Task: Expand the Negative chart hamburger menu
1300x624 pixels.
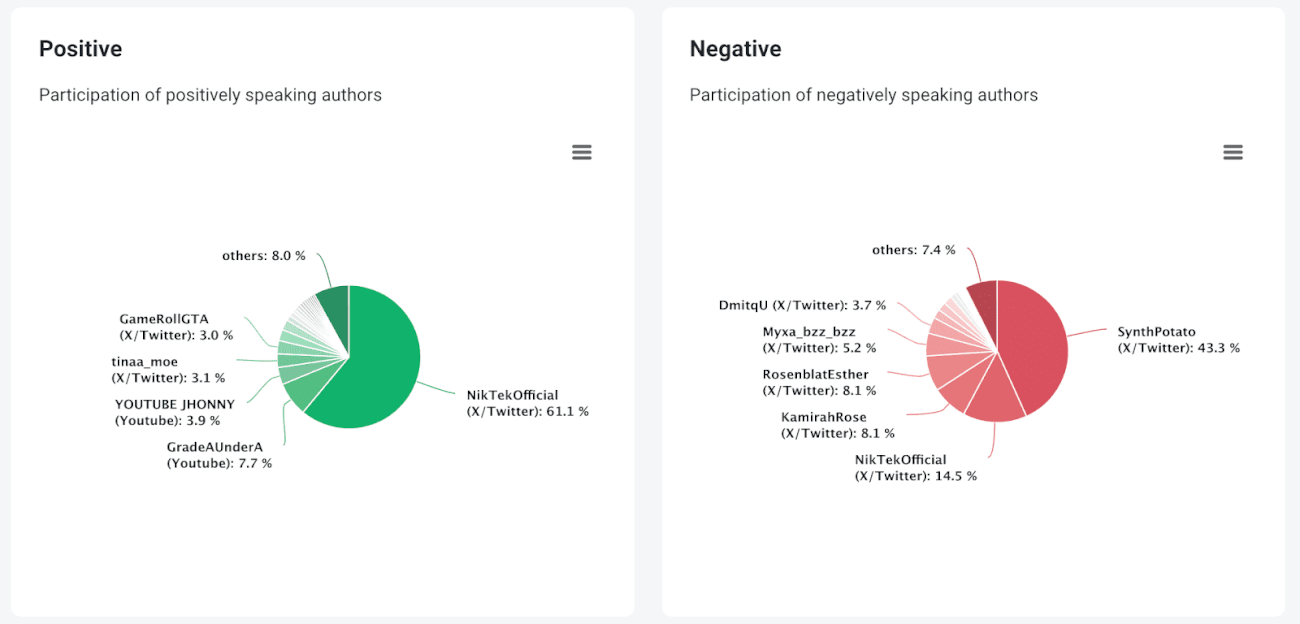Action: click(x=1233, y=151)
